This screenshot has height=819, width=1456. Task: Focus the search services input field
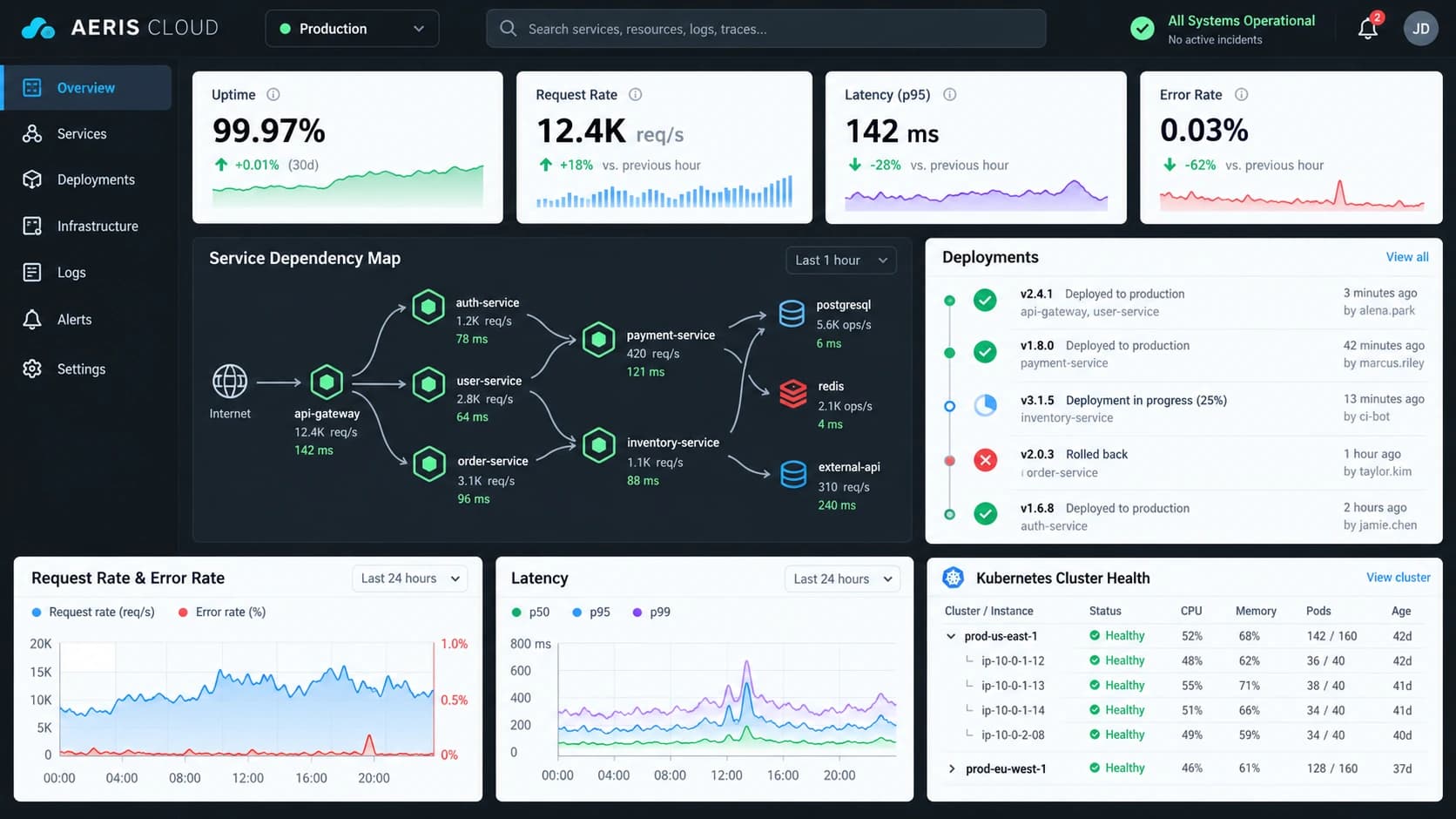[x=766, y=29]
